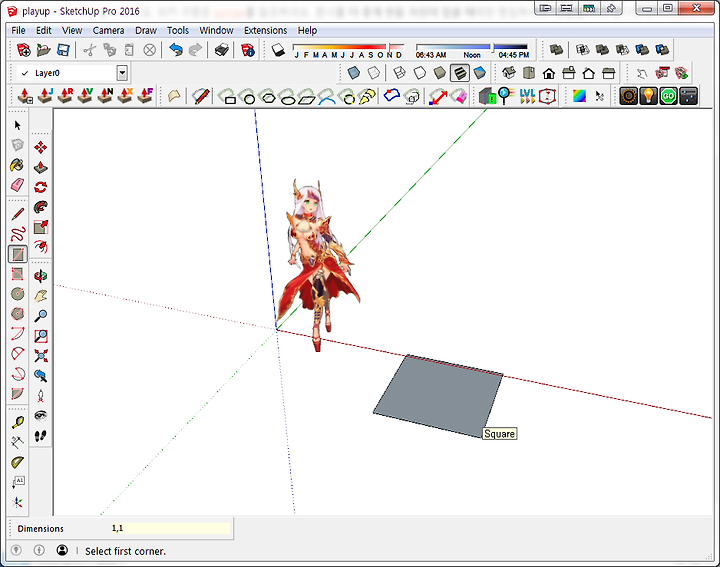The image size is (720, 567).
Task: Click the Print icon
Action: click(222, 50)
